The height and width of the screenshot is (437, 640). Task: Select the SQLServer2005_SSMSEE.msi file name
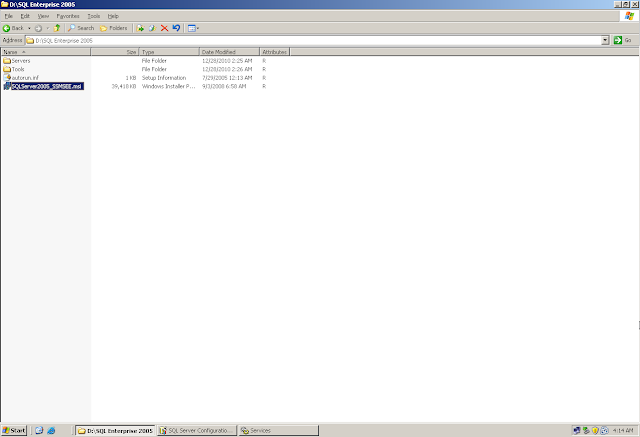47,86
